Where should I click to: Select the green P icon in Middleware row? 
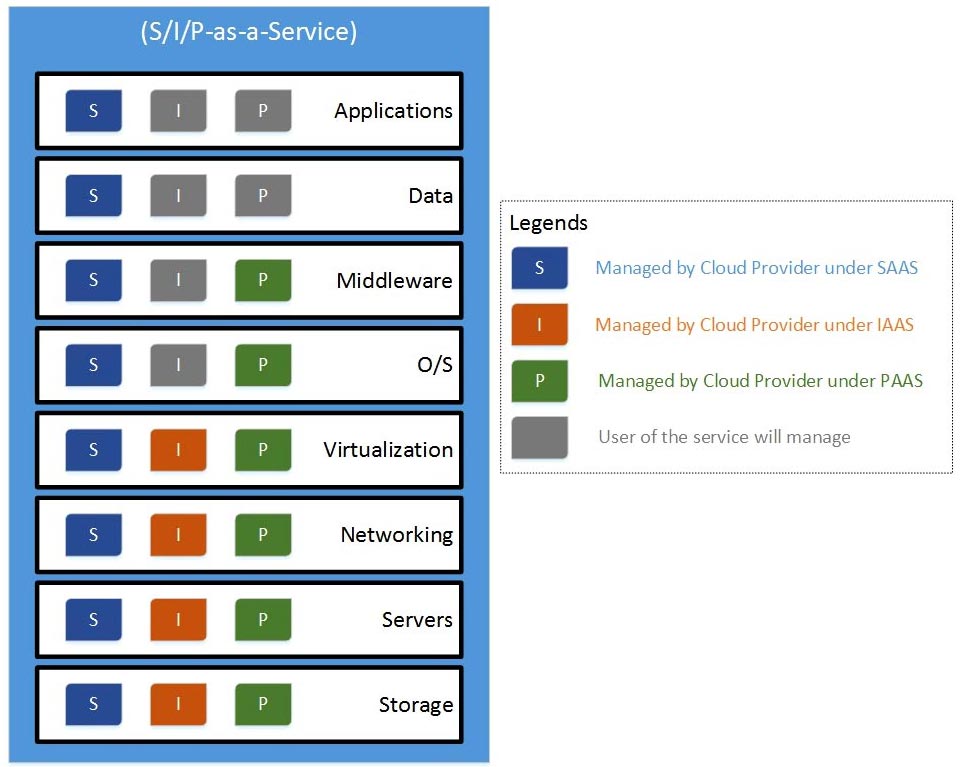(263, 281)
